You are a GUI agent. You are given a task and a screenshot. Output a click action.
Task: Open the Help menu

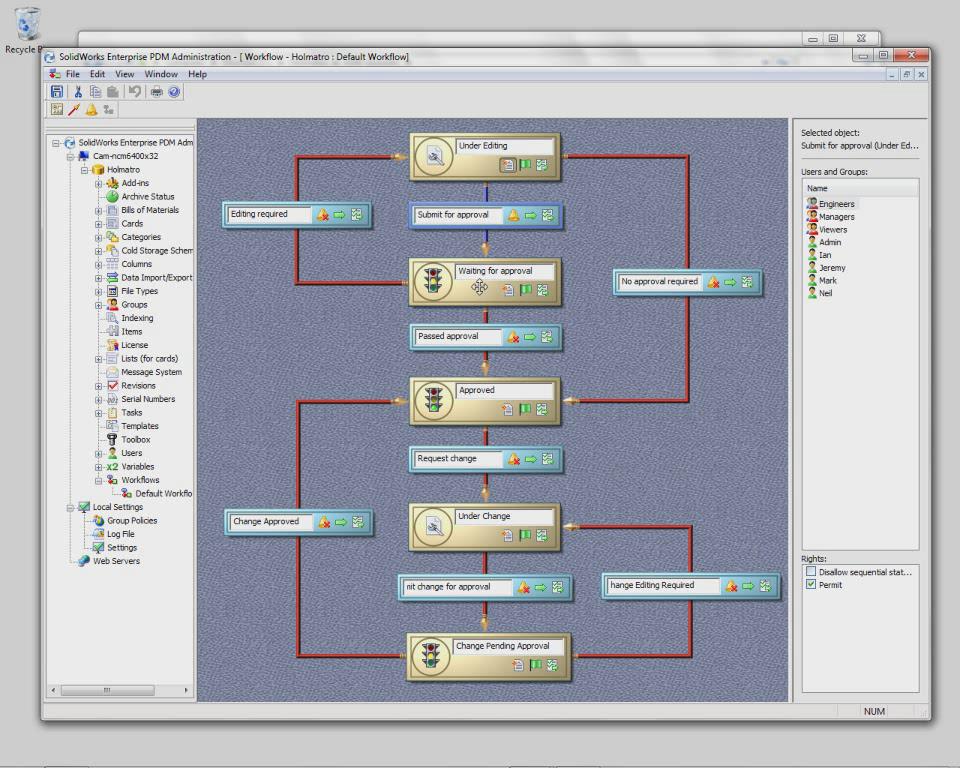click(197, 74)
